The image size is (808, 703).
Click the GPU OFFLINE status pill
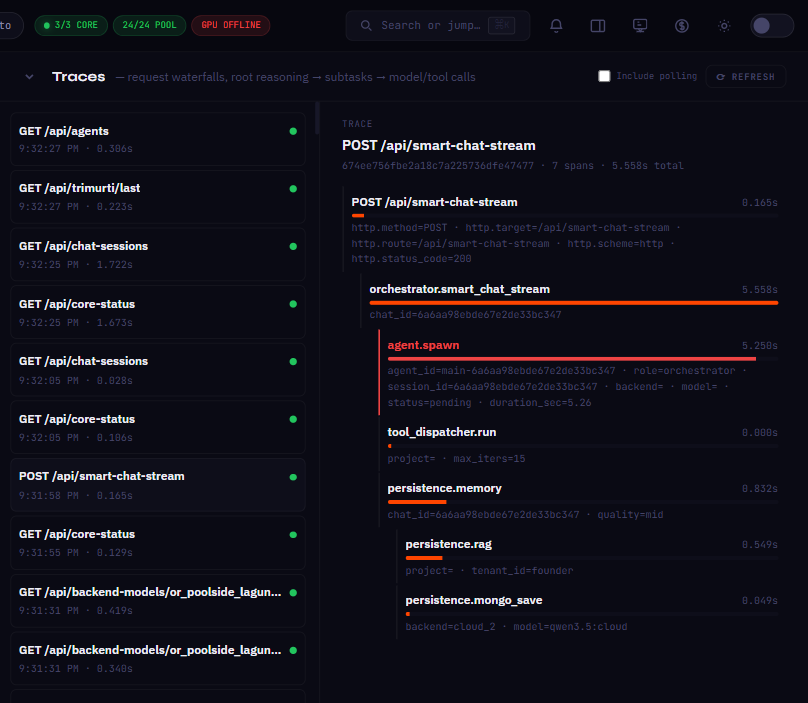click(230, 25)
